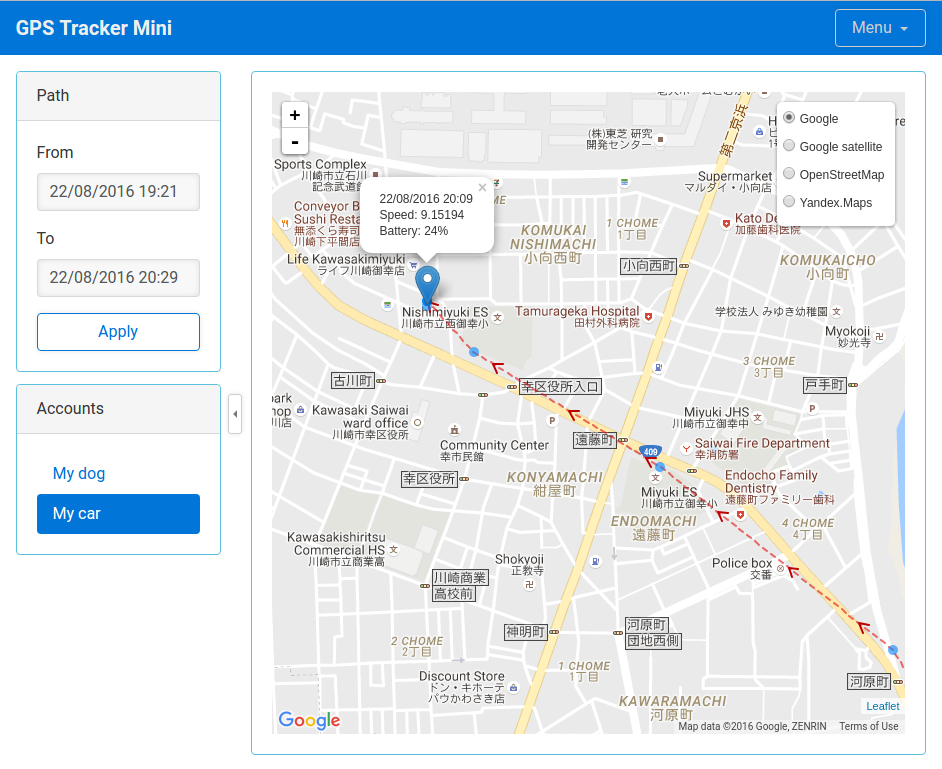Click the 神明町 bus stop label
The height and width of the screenshot is (769, 942).
pyautogui.click(x=526, y=632)
